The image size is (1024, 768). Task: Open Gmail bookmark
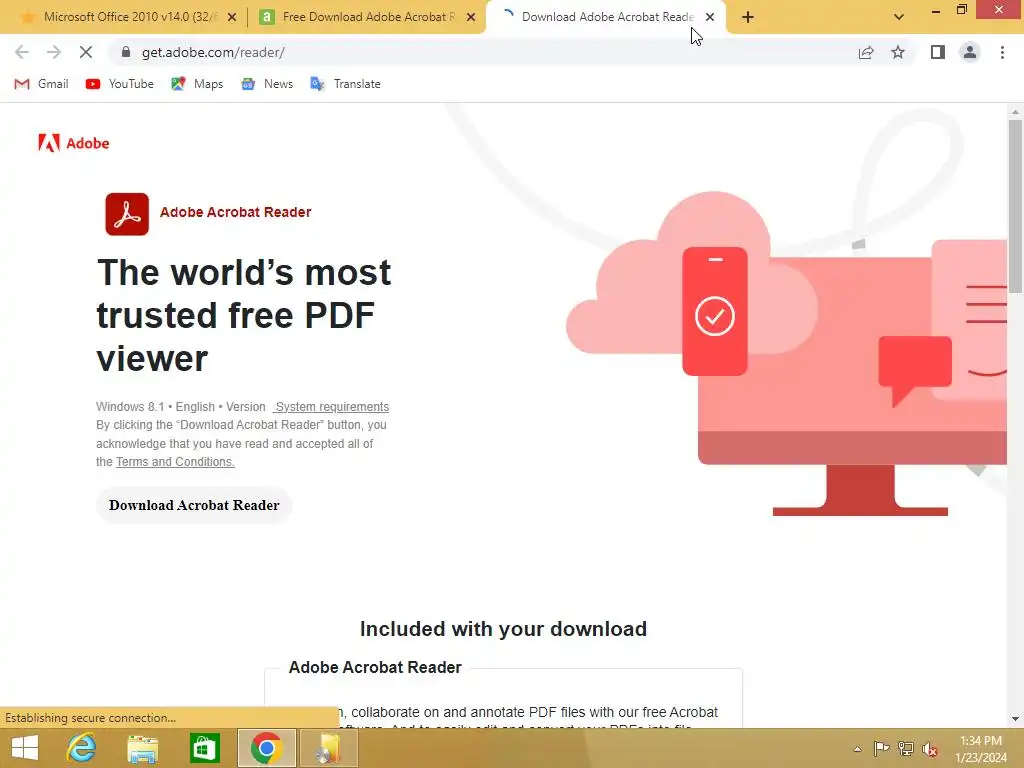click(x=41, y=84)
